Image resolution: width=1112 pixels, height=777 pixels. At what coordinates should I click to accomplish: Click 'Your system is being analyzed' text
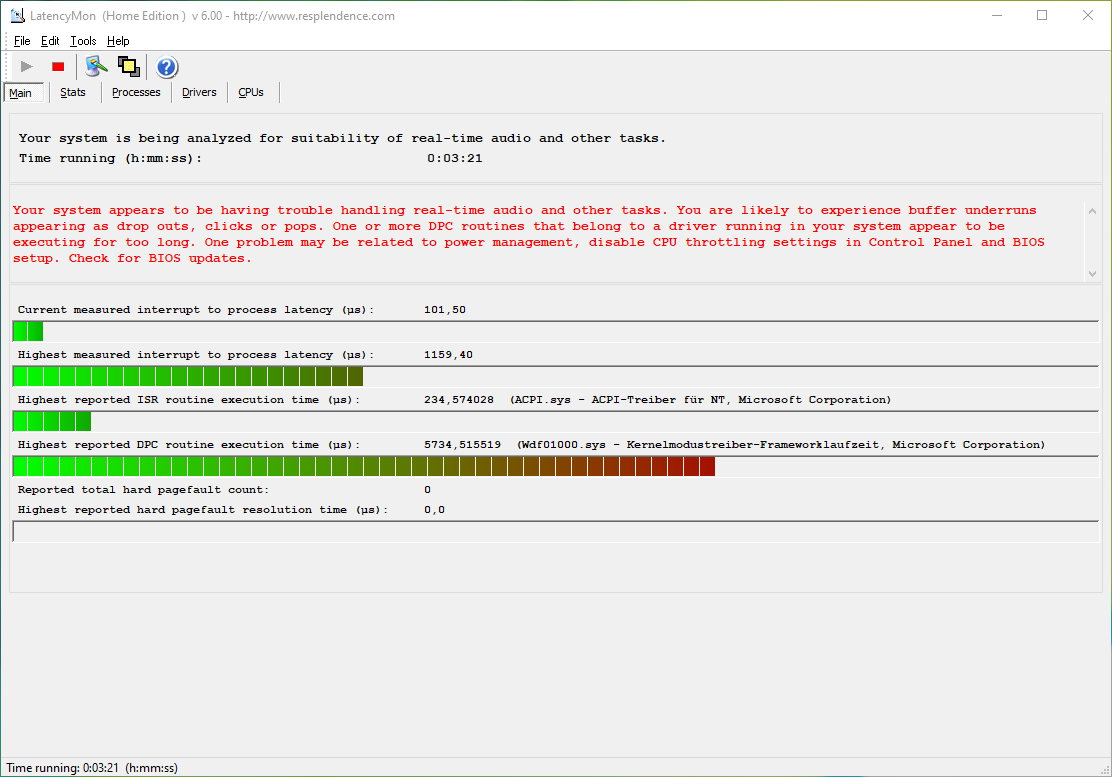coord(343,138)
